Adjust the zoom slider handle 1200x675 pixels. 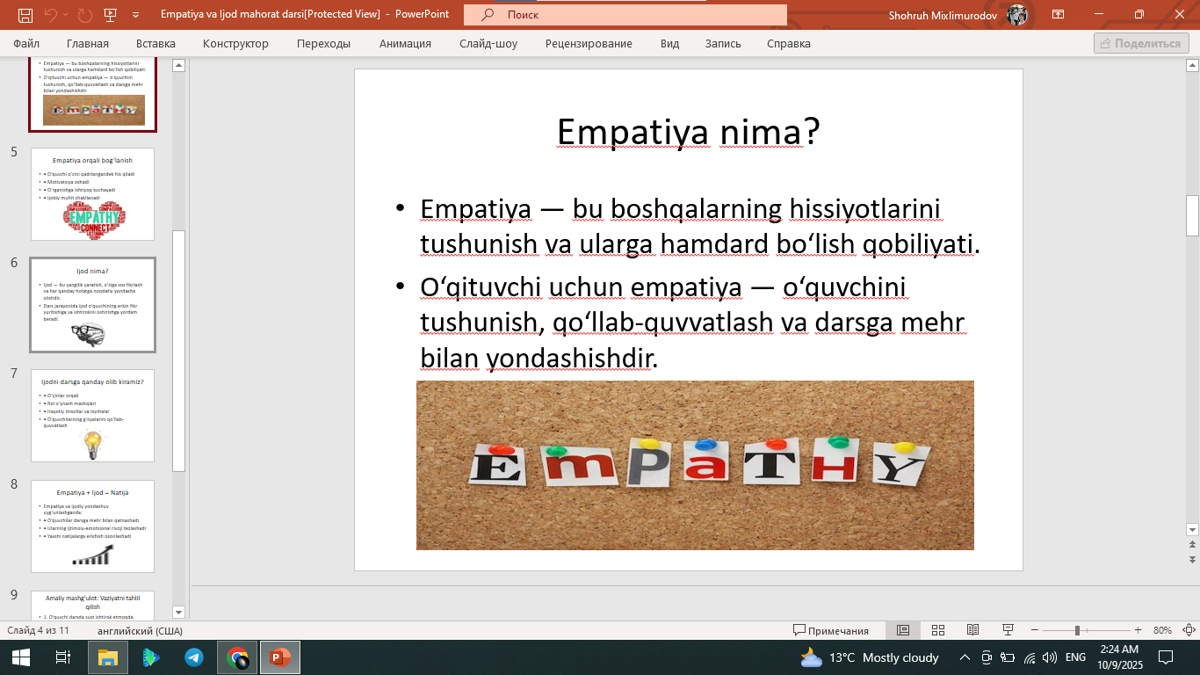tap(1077, 630)
